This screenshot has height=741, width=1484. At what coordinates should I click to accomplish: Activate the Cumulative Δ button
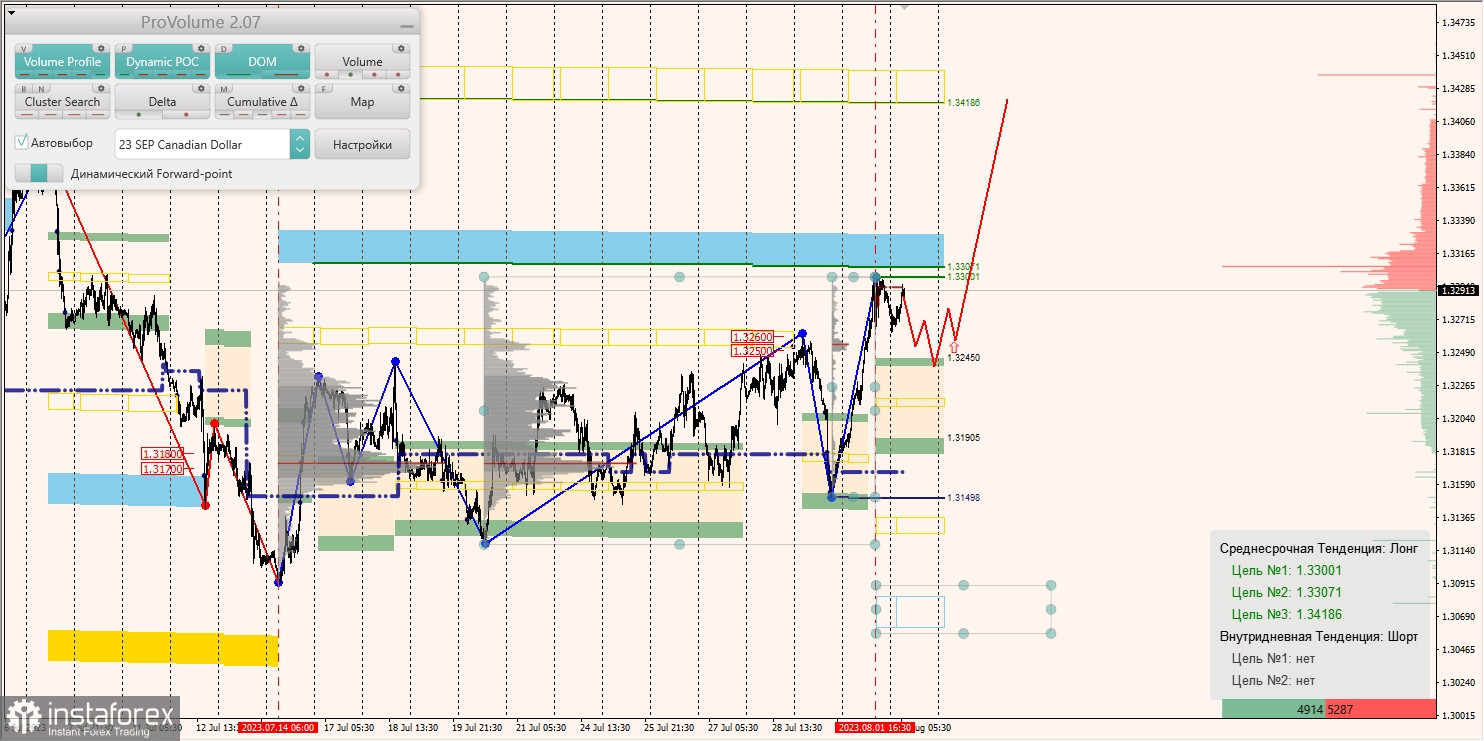(x=262, y=101)
